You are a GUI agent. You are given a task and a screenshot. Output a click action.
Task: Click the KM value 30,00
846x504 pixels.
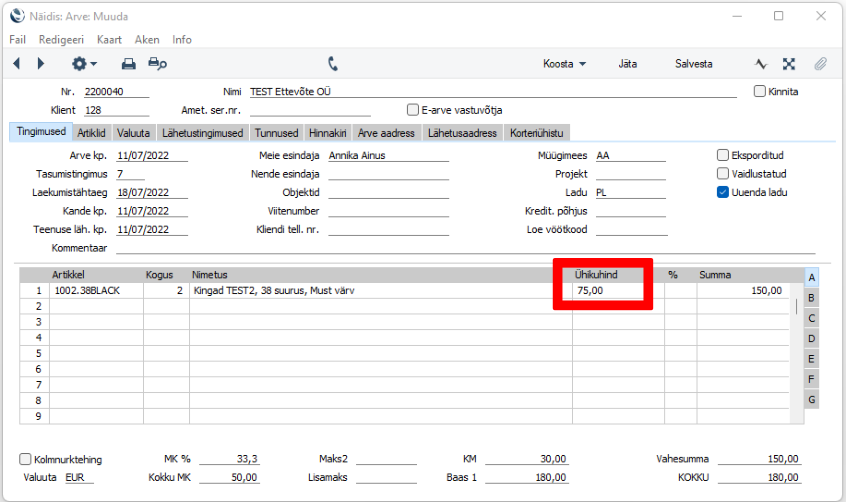tap(527, 459)
